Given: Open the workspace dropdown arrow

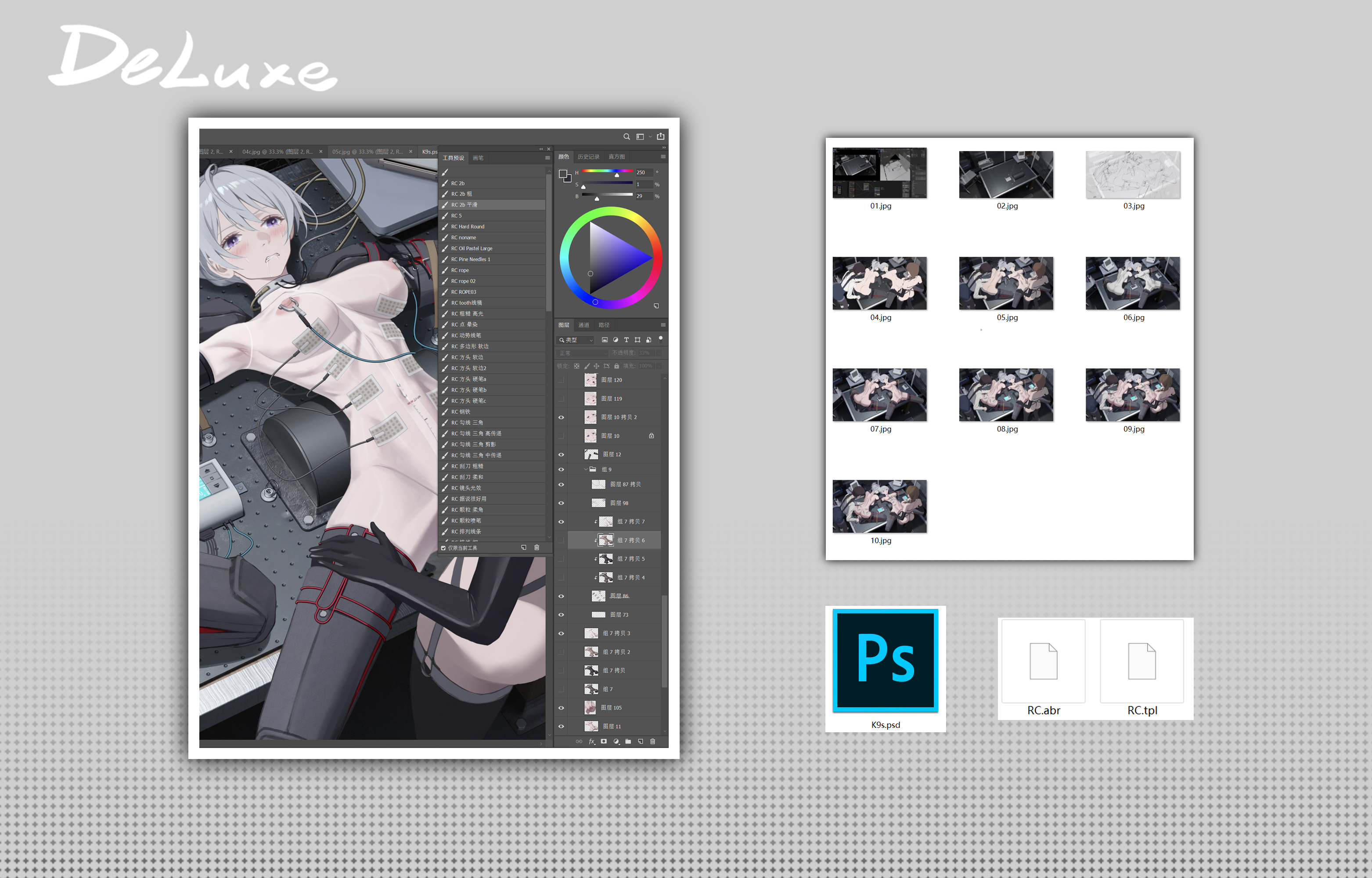Looking at the screenshot, I should [x=650, y=137].
